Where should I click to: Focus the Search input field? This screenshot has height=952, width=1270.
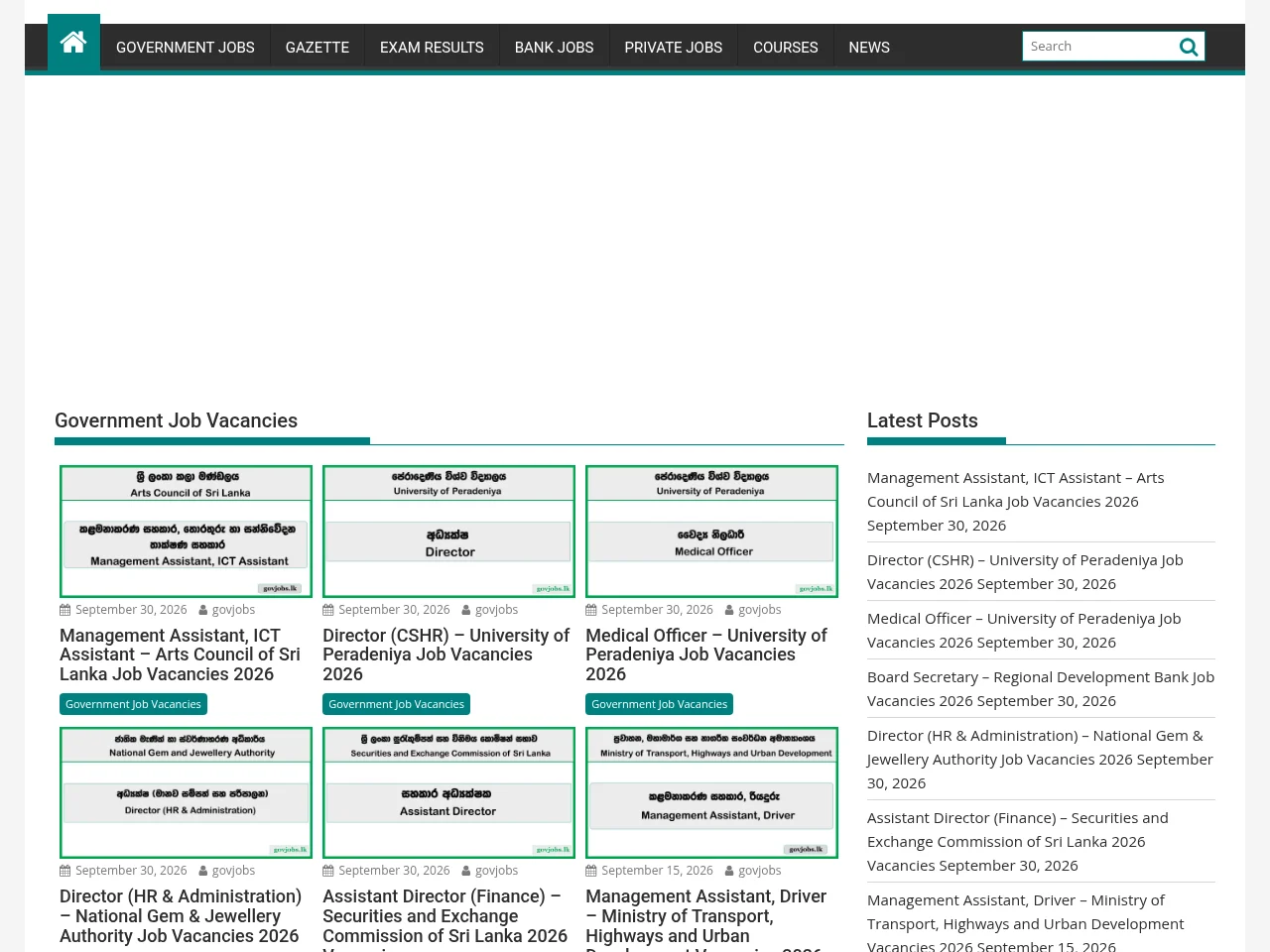[1098, 47]
